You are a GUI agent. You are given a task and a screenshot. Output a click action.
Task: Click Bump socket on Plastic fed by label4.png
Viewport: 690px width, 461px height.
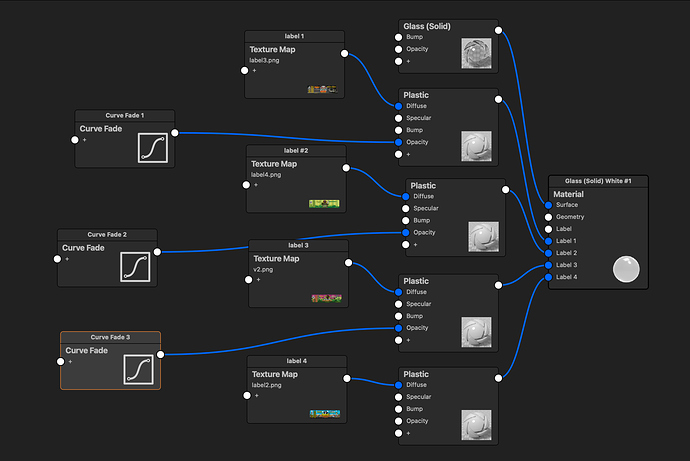pyautogui.click(x=406, y=220)
